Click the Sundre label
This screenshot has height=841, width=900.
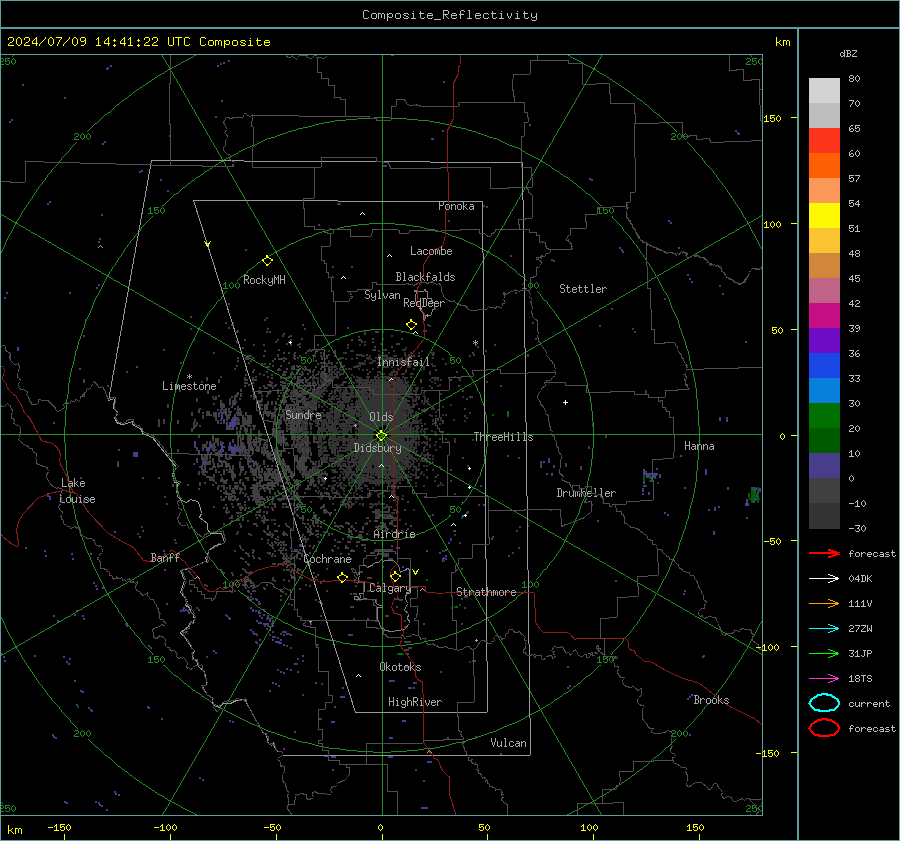tap(303, 414)
